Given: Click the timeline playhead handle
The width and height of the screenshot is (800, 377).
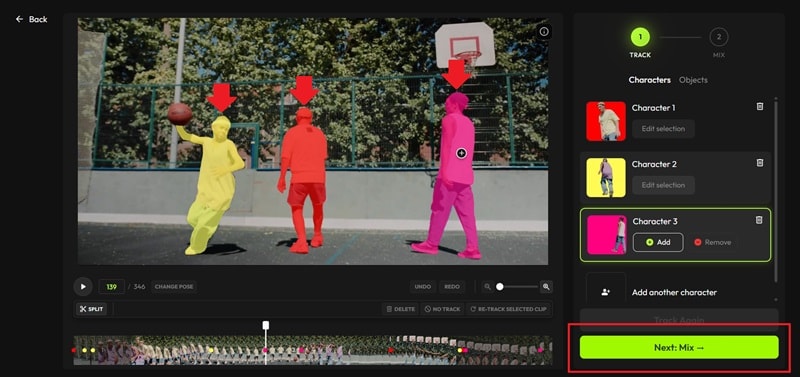Looking at the screenshot, I should (x=265, y=325).
